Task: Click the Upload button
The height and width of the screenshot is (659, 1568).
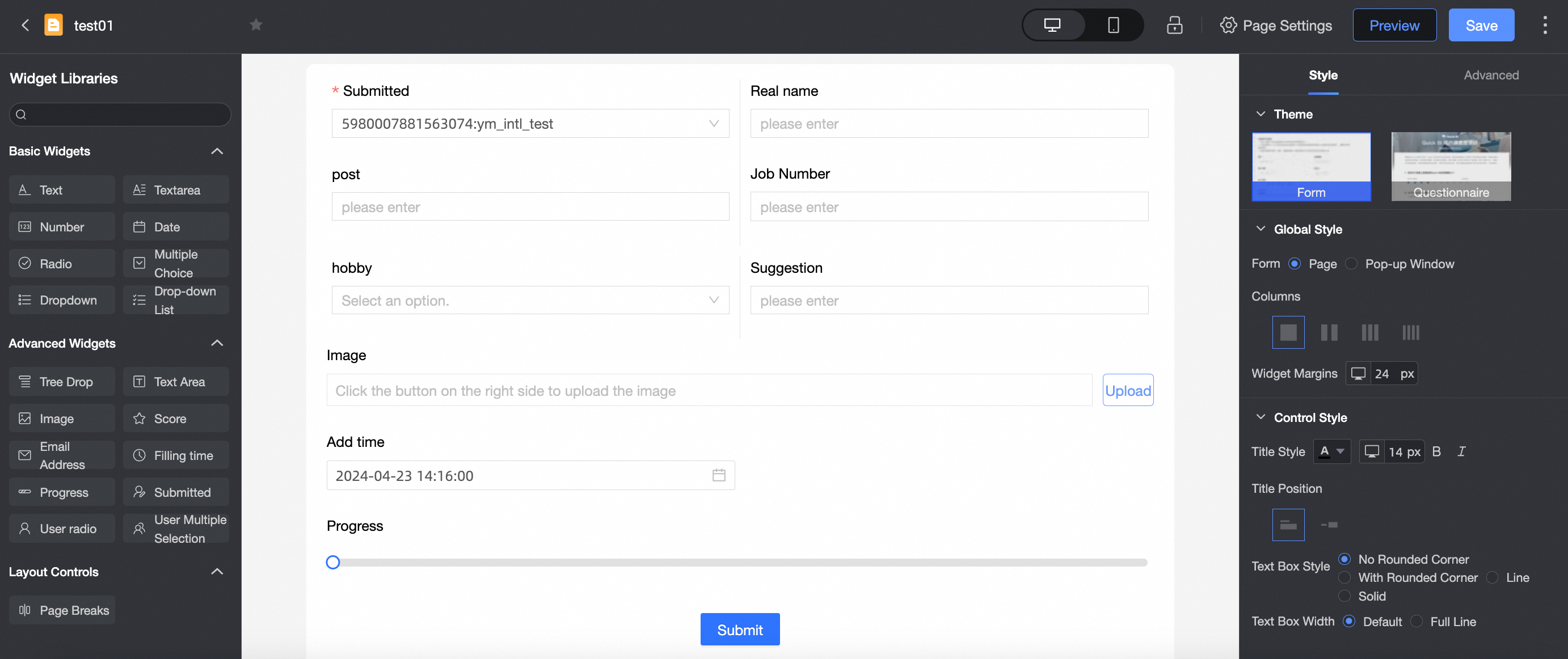Action: (1127, 390)
